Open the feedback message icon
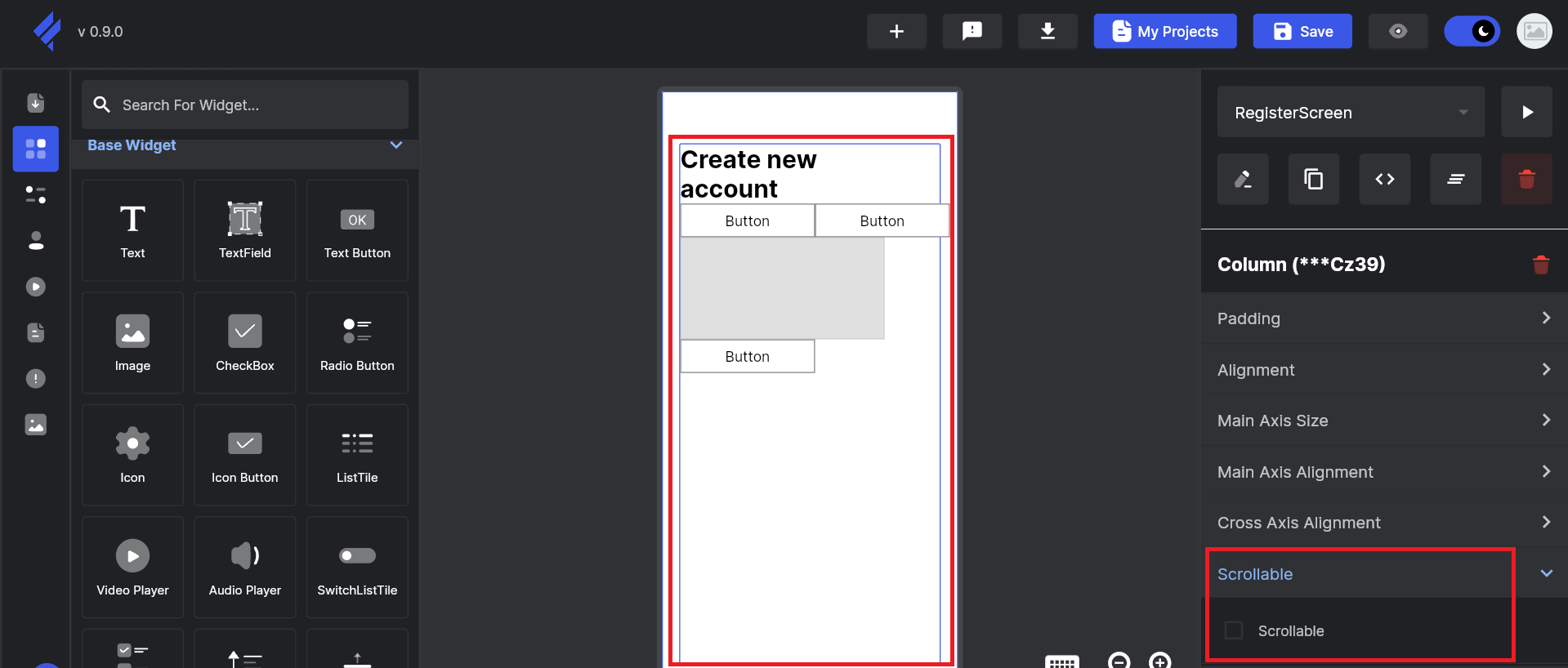1568x668 pixels. [972, 31]
